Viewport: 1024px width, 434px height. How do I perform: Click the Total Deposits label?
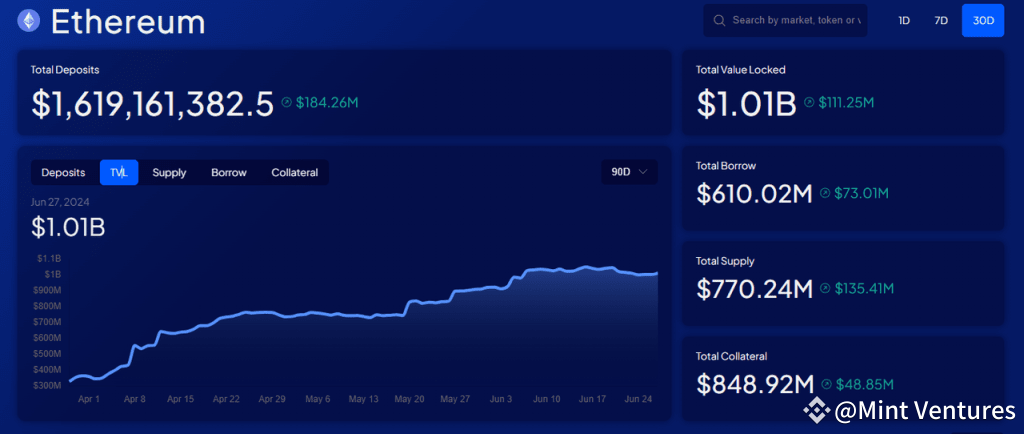[65, 70]
